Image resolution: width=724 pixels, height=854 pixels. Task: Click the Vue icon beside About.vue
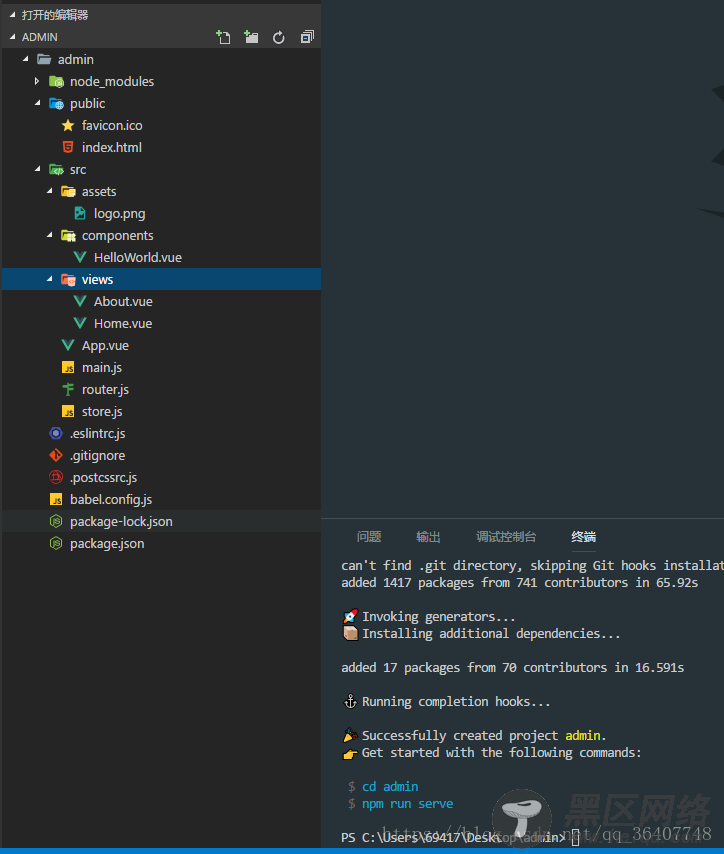pos(80,302)
